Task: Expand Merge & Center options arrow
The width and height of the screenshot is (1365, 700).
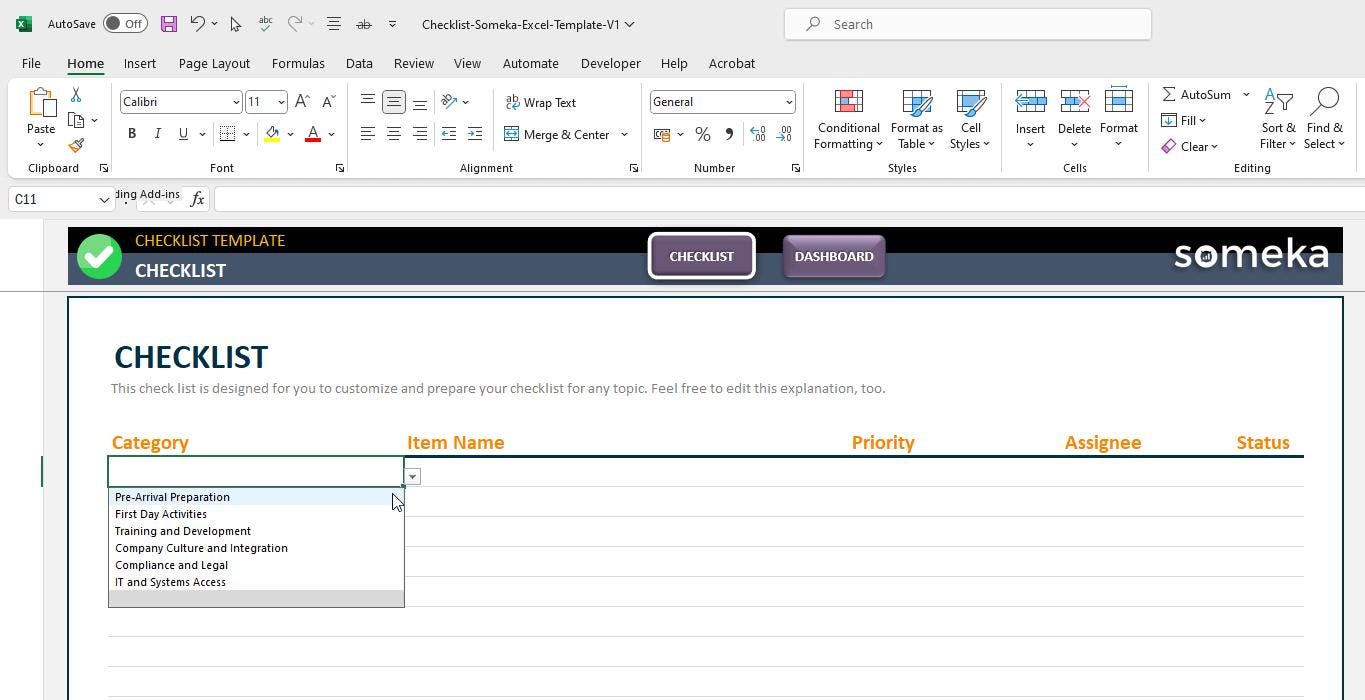Action: 624,134
